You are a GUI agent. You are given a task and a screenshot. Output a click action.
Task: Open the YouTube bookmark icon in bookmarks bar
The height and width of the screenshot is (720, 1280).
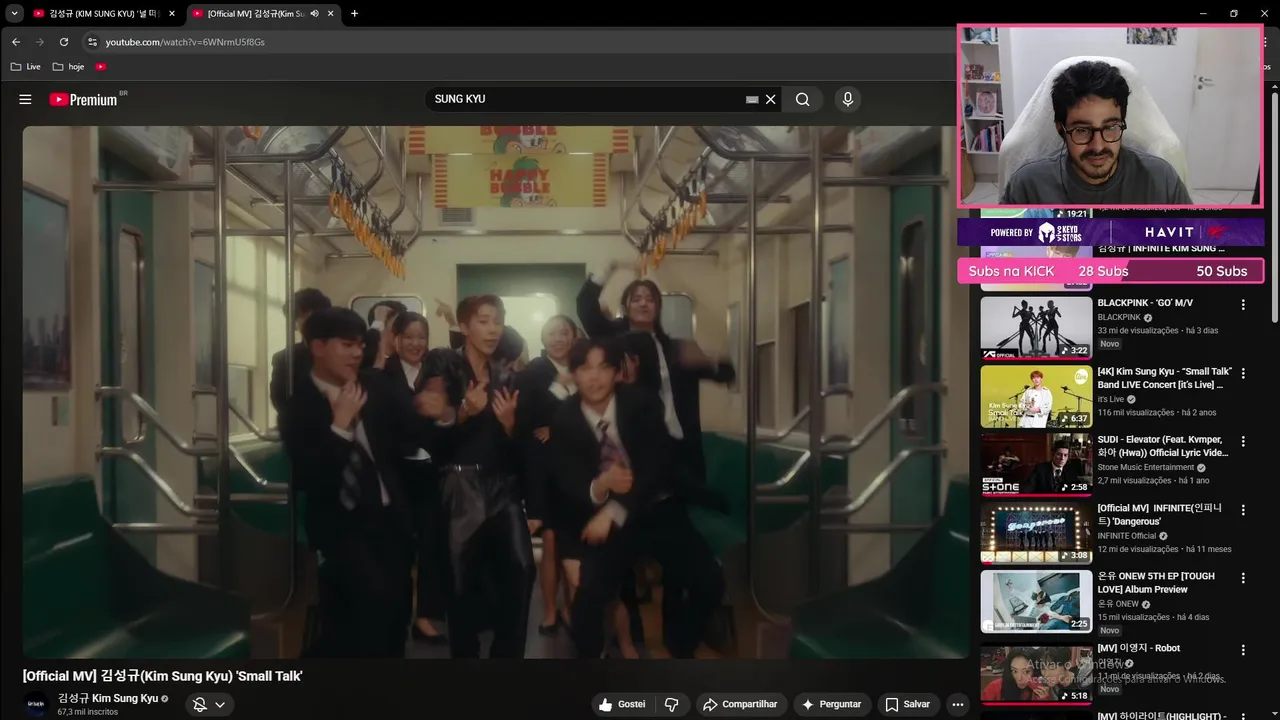coord(101,66)
